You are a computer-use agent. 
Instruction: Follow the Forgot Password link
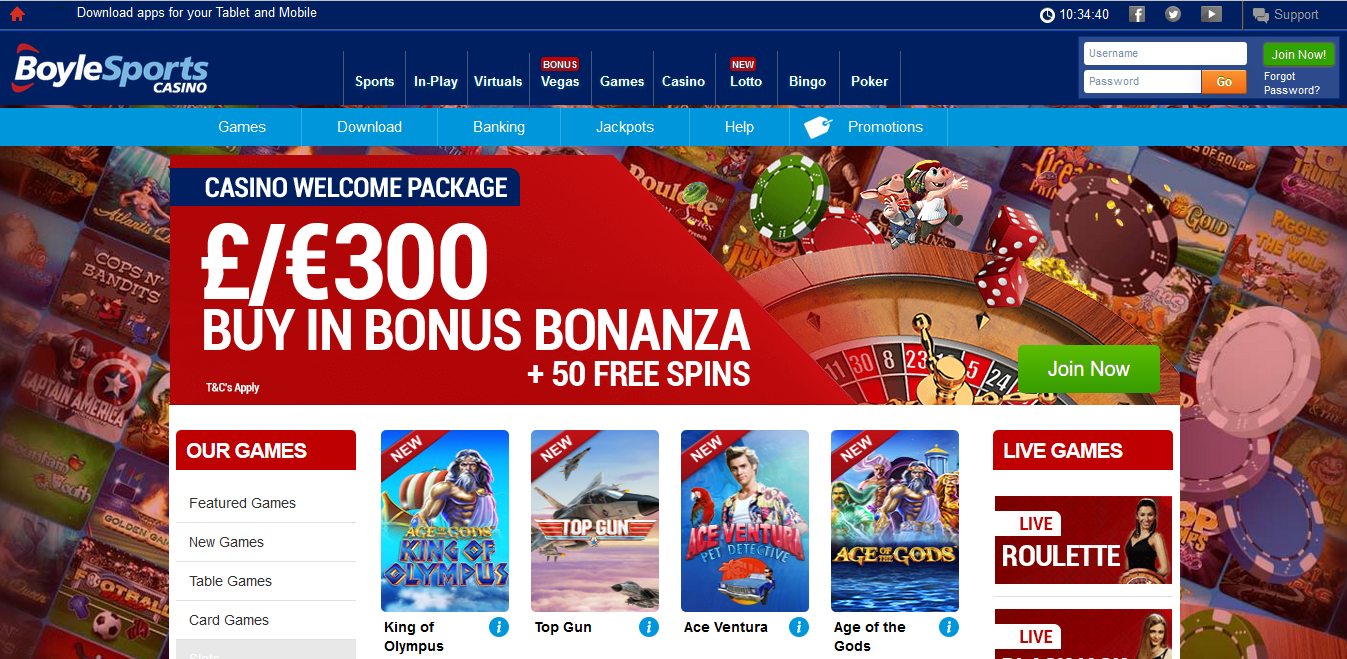[1292, 83]
